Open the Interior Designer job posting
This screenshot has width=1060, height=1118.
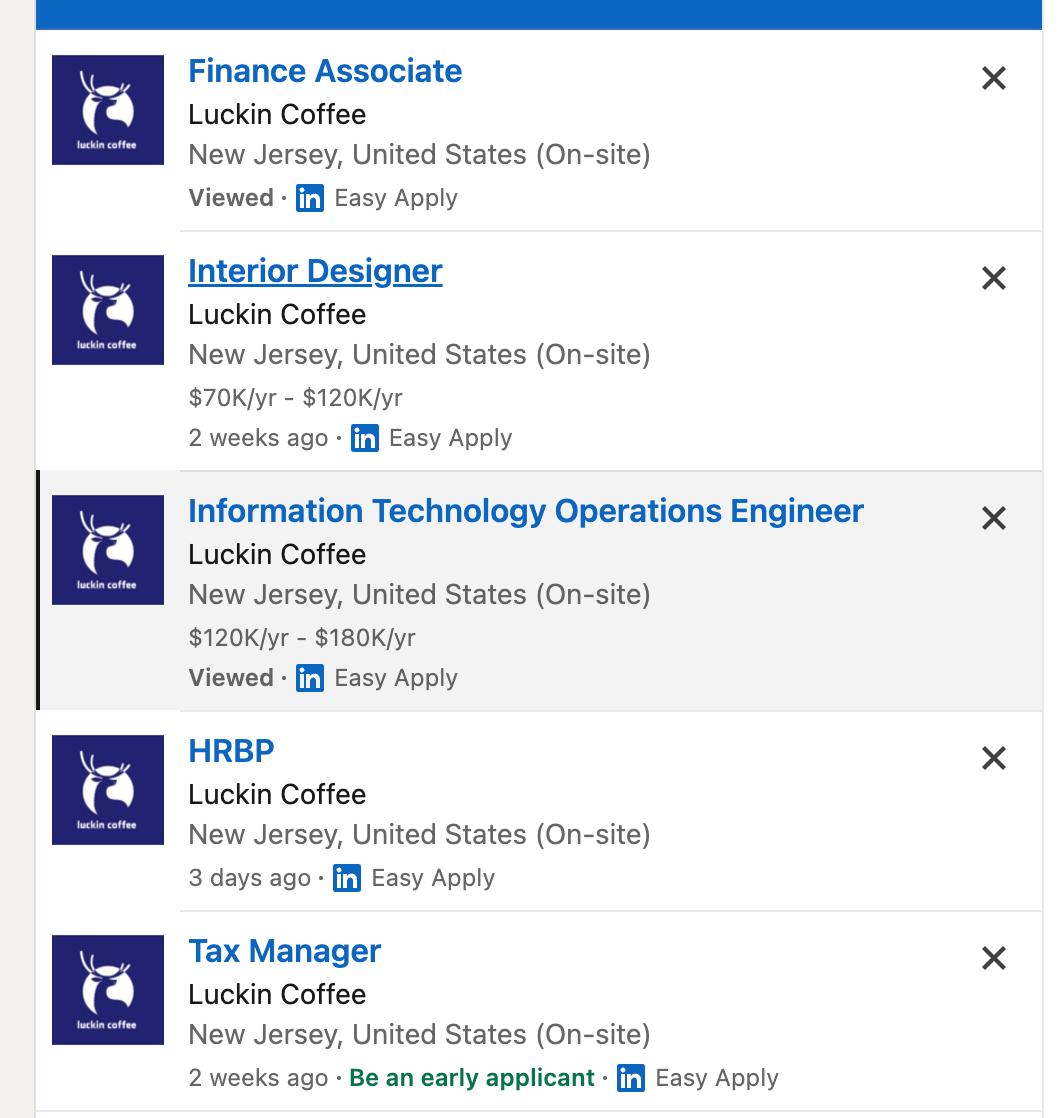315,271
